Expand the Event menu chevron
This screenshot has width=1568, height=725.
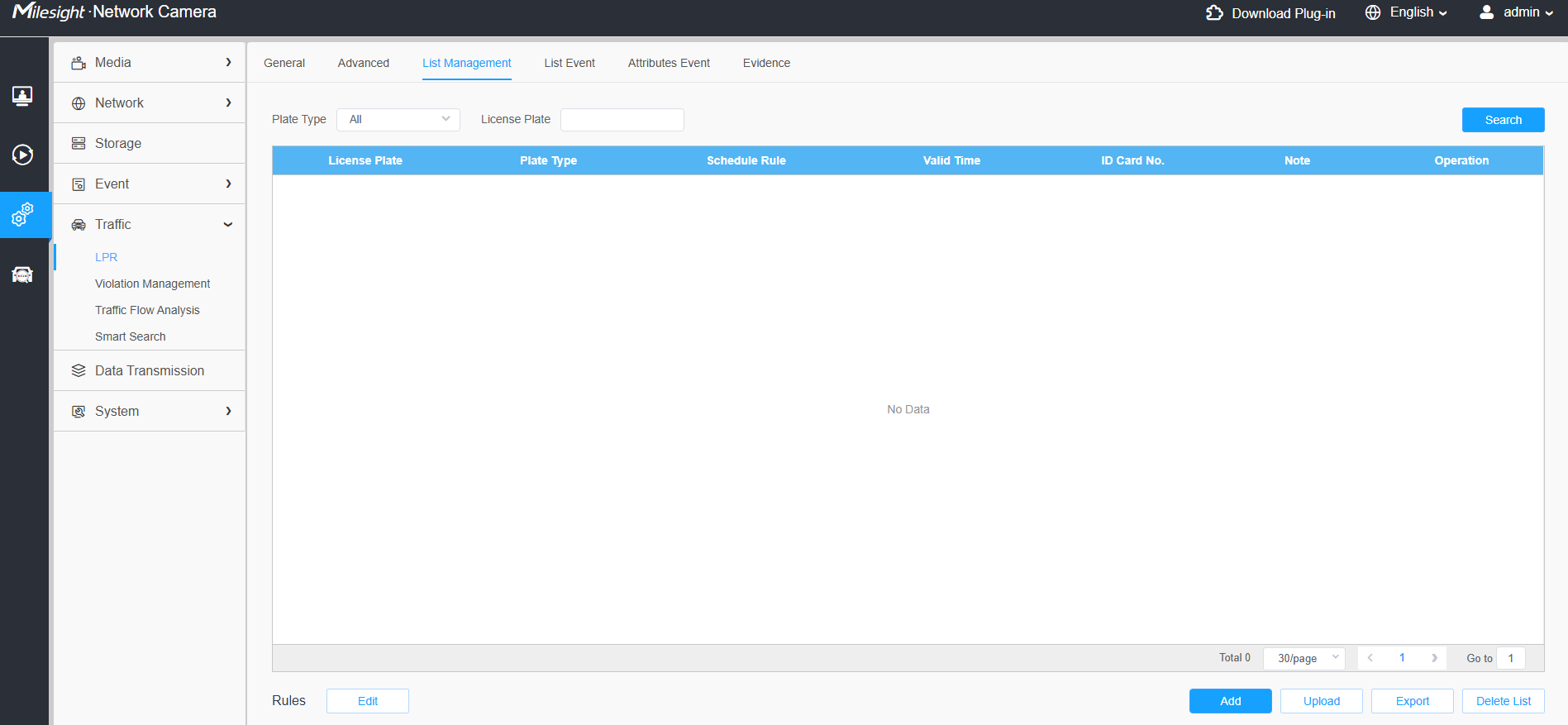click(229, 184)
